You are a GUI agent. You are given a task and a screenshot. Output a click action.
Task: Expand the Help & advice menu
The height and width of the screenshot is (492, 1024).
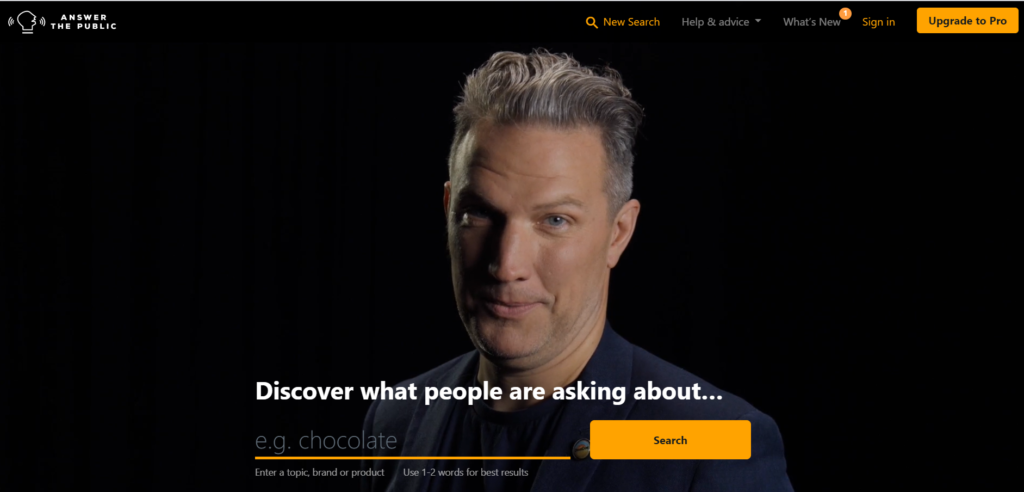click(721, 22)
